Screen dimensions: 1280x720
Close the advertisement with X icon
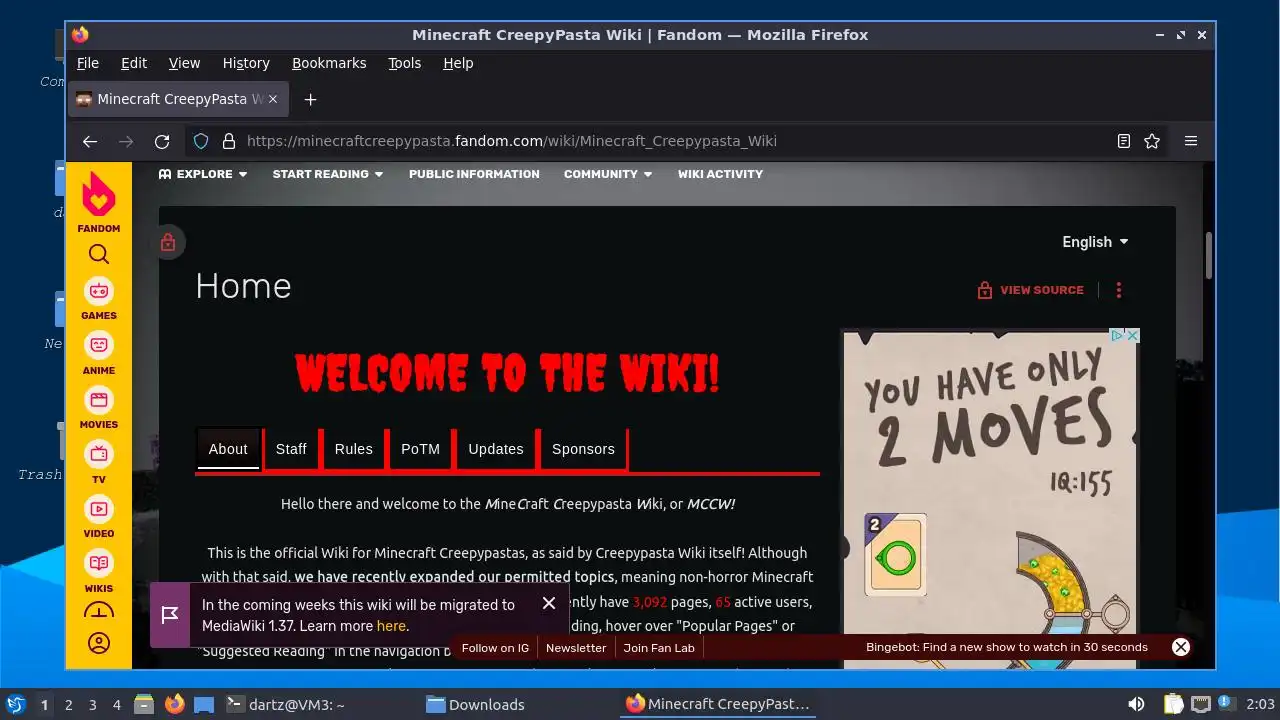tap(1133, 336)
